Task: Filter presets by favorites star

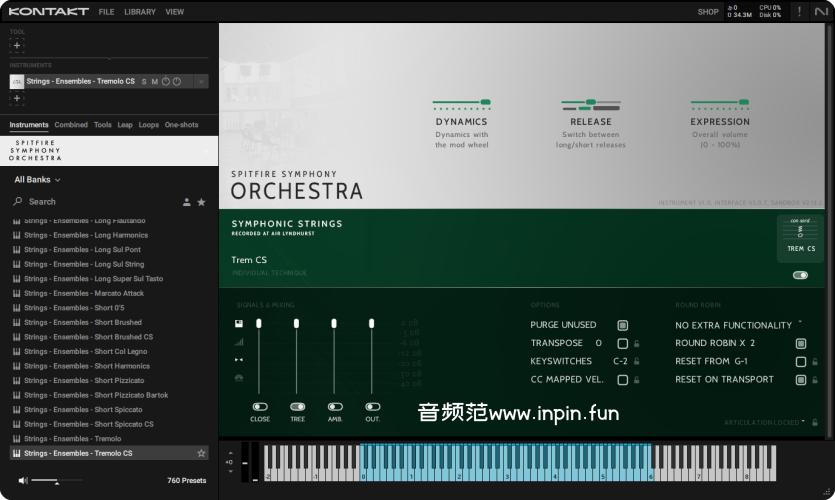Action: point(201,202)
